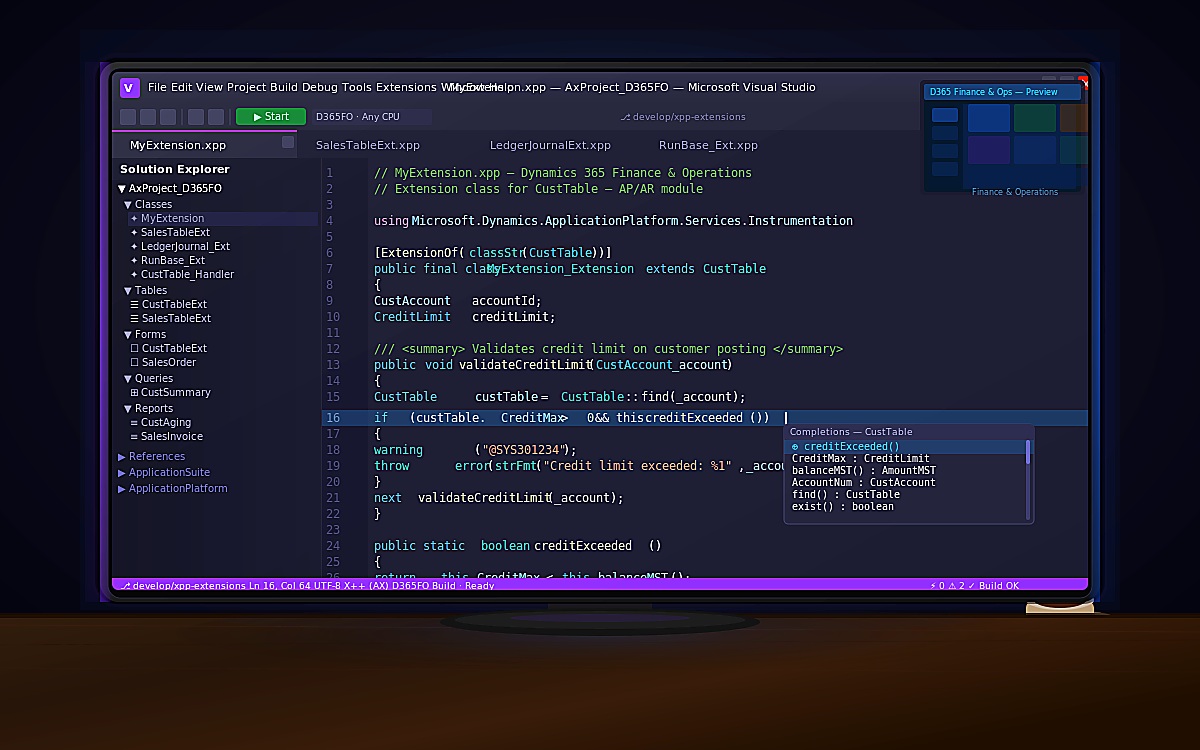Switch to the SalesTableExt.xpp tab
The width and height of the screenshot is (1200, 750).
pyautogui.click(x=368, y=145)
